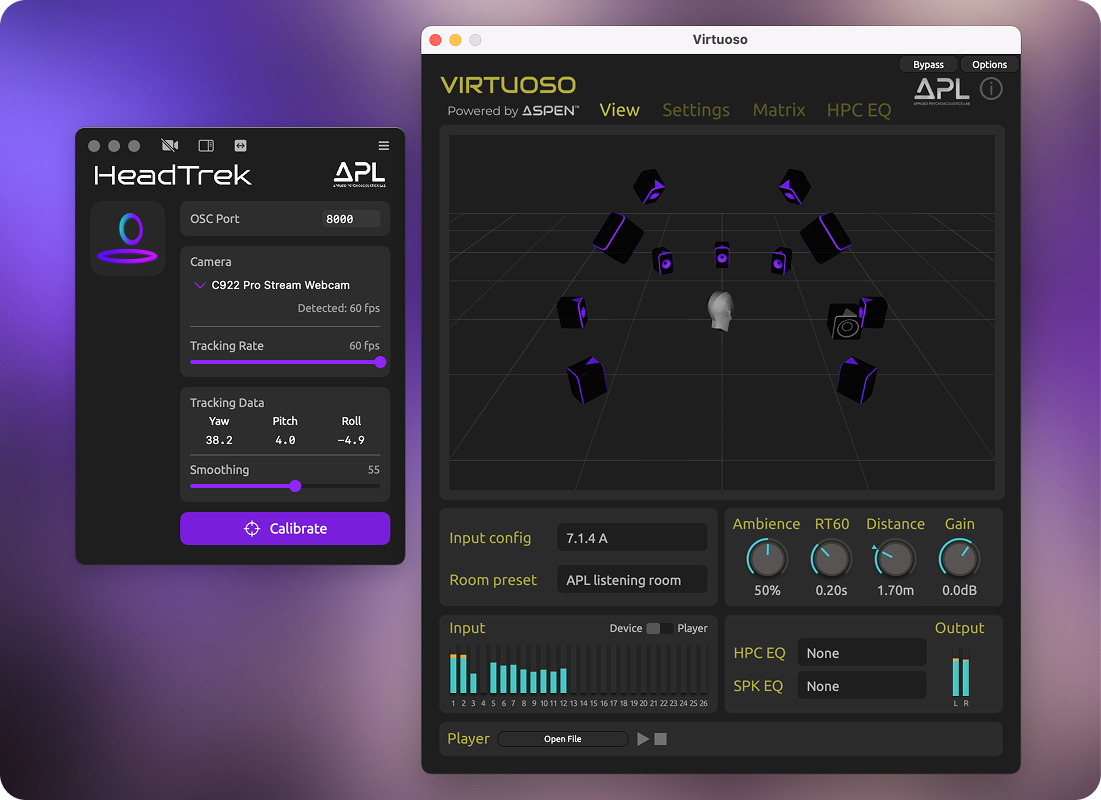Switch to the Settings tab
The image size is (1101, 800).
coord(696,110)
